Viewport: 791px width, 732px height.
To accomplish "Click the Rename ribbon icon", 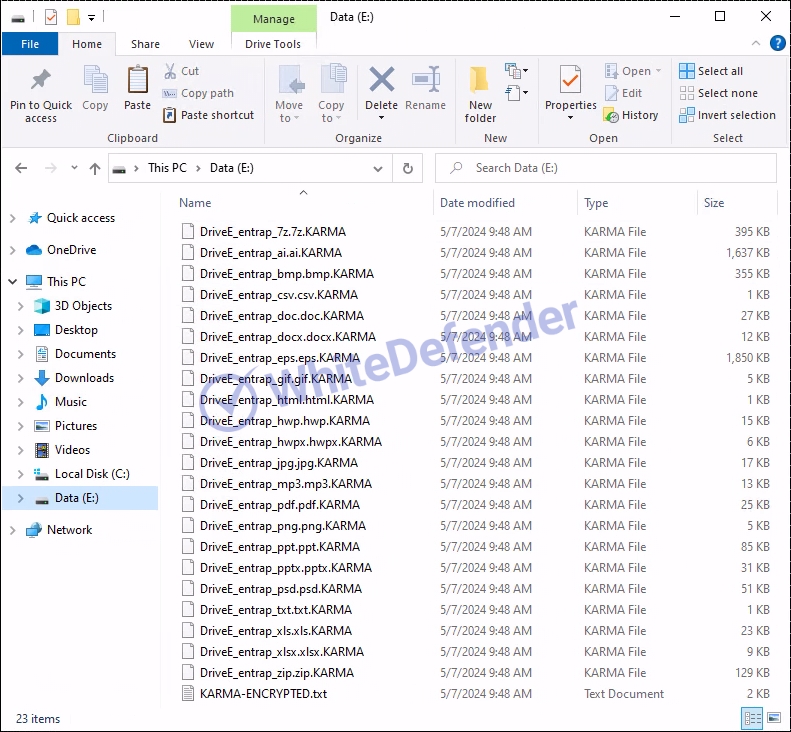I will tap(426, 80).
